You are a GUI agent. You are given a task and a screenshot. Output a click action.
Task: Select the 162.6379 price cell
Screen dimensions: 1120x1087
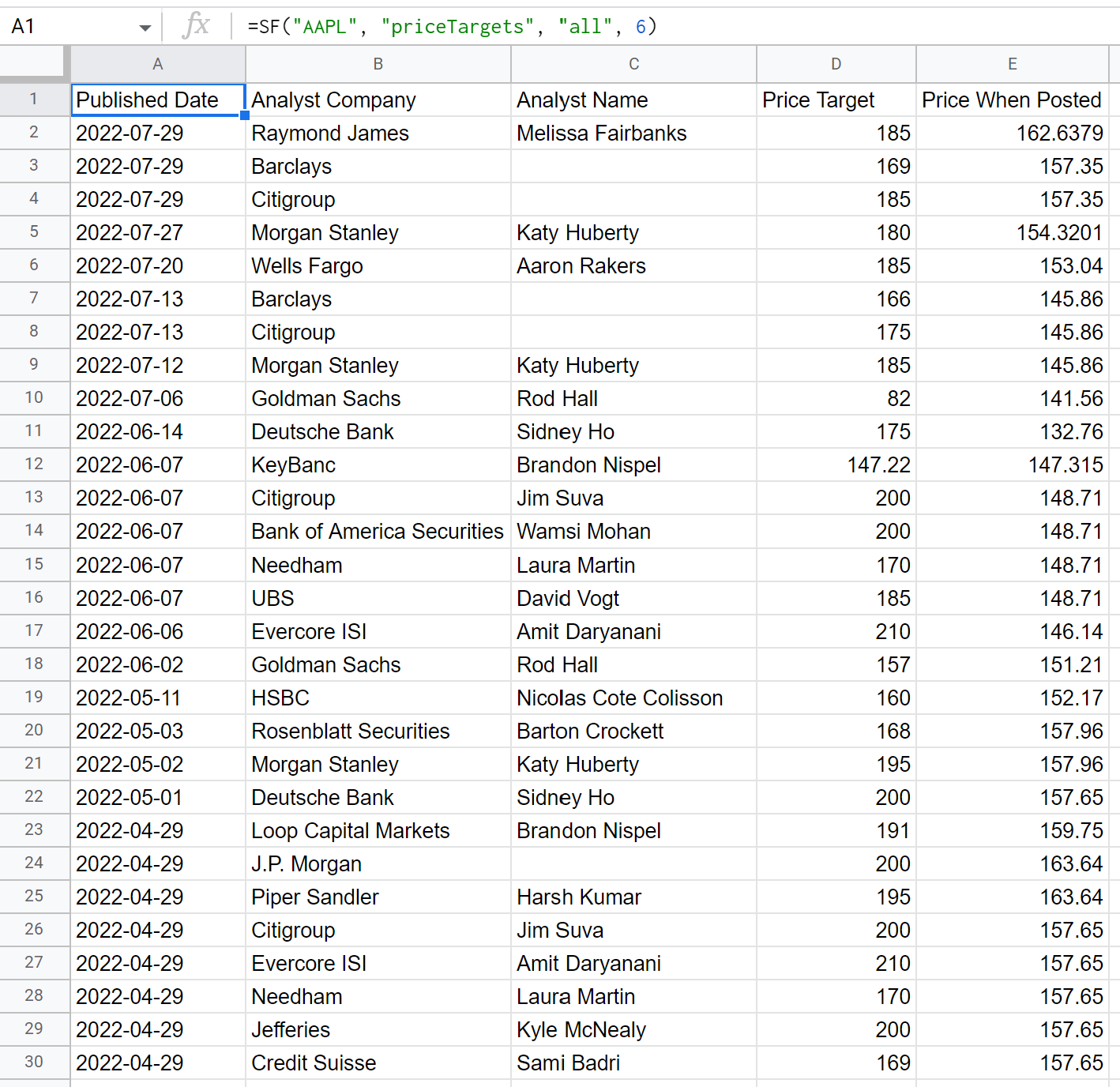pyautogui.click(x=1013, y=134)
